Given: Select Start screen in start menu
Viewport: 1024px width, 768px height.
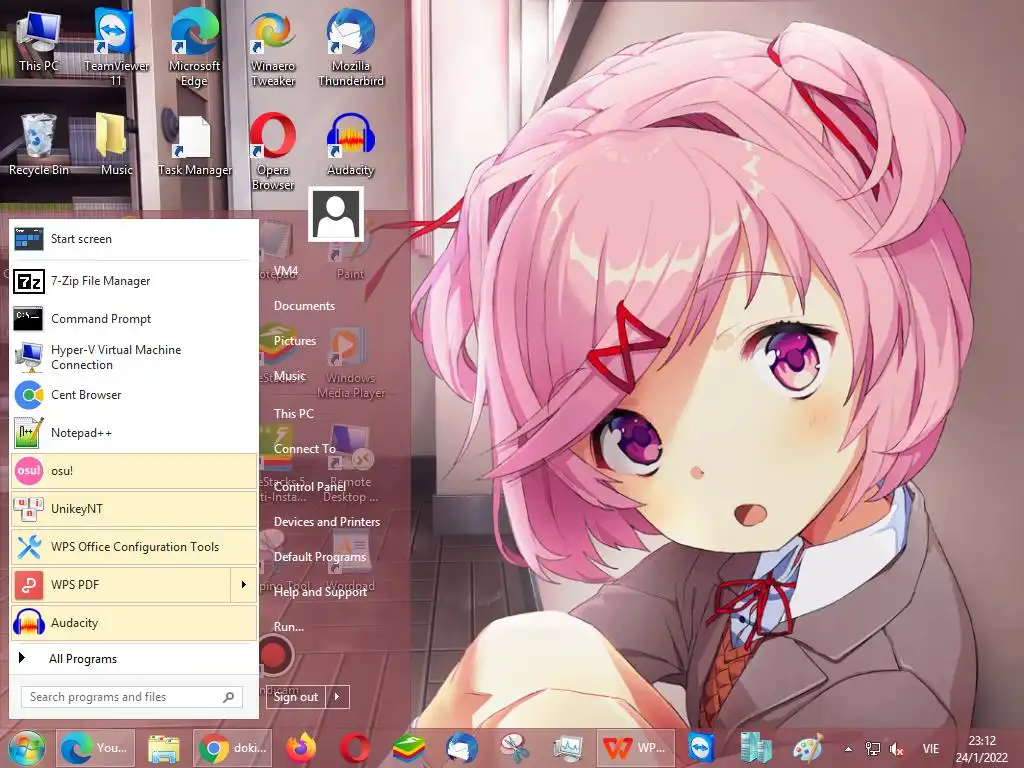Looking at the screenshot, I should click(x=134, y=239).
